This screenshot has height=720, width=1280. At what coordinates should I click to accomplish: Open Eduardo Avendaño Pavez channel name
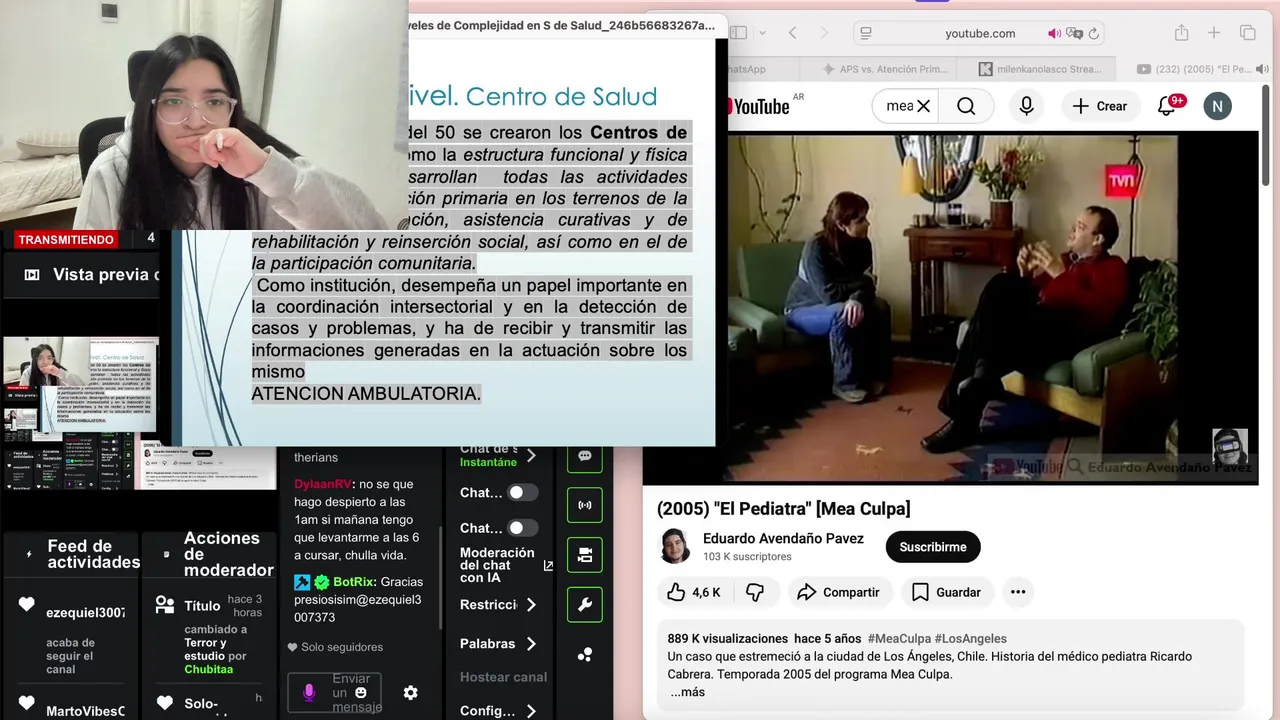(783, 538)
